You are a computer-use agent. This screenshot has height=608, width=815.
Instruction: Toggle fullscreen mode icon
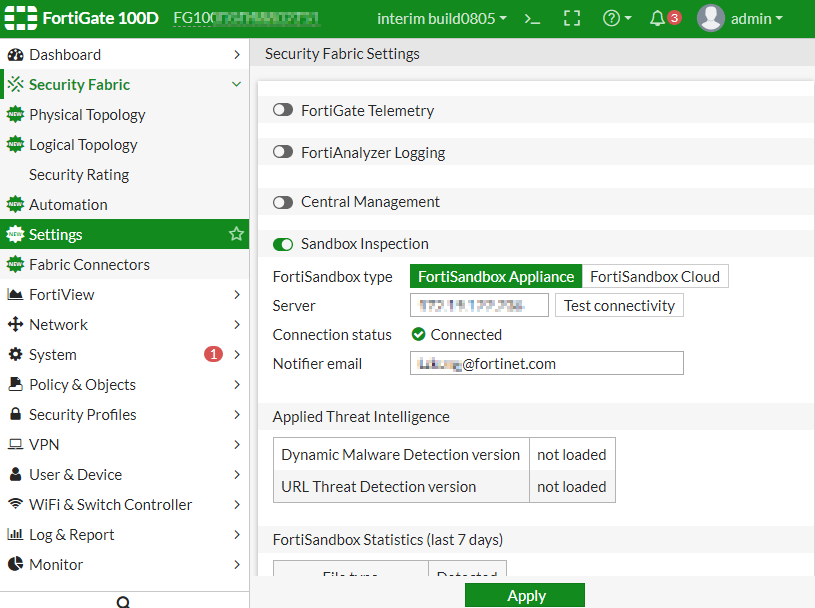click(572, 19)
